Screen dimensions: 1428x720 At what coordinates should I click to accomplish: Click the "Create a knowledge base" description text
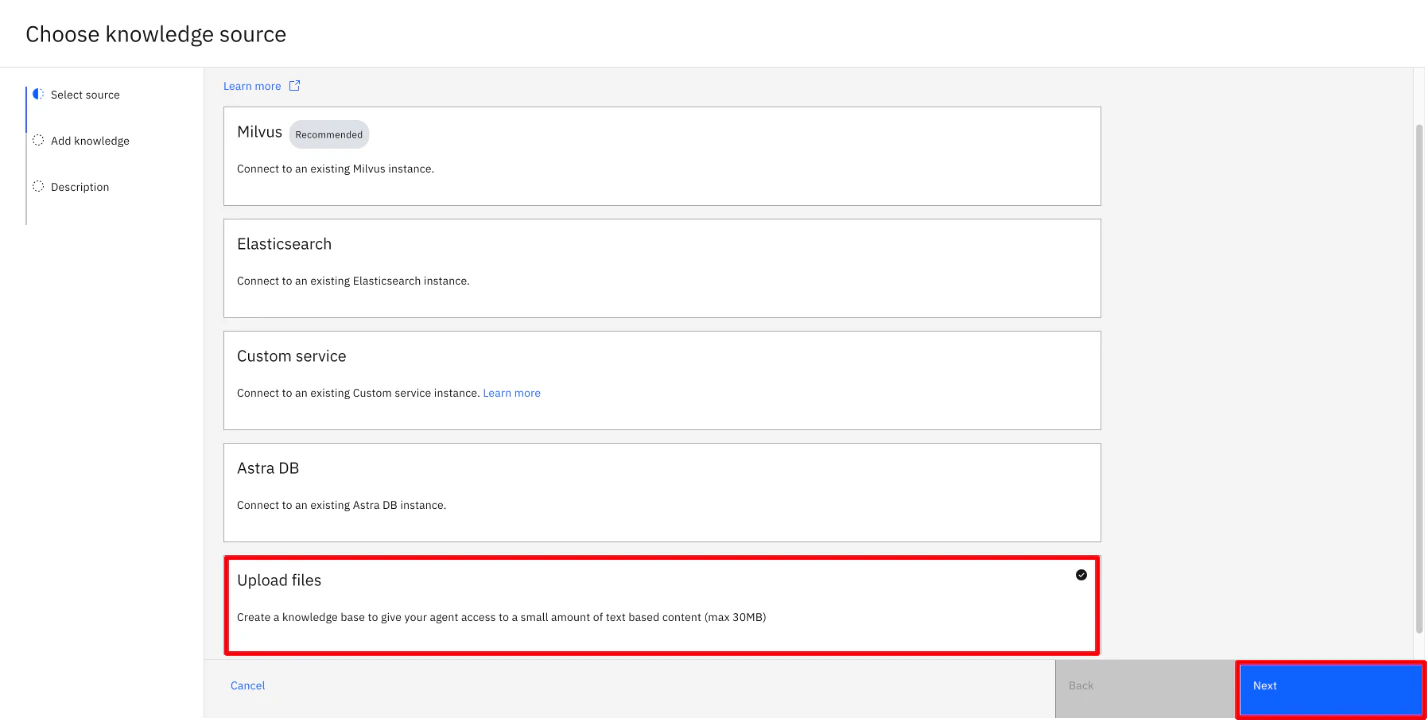501,617
